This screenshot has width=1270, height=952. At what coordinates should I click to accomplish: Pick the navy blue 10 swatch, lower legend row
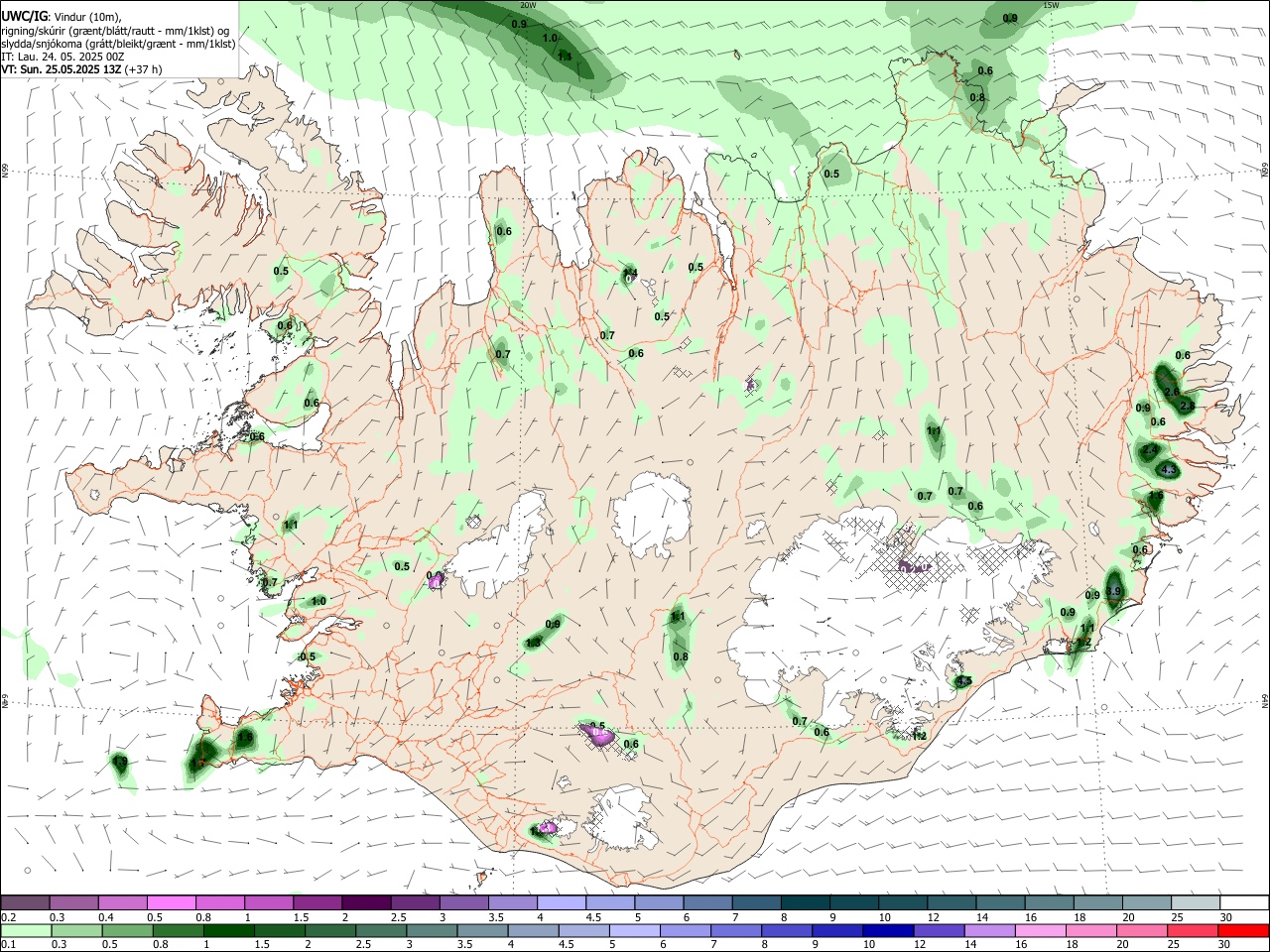tap(889, 931)
